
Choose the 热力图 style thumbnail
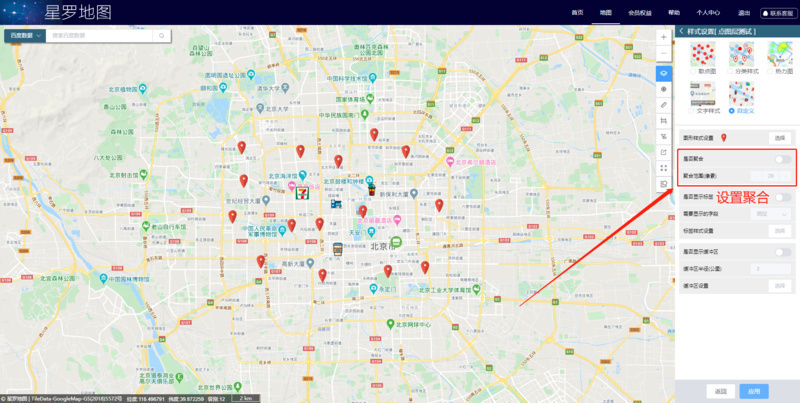click(x=780, y=54)
